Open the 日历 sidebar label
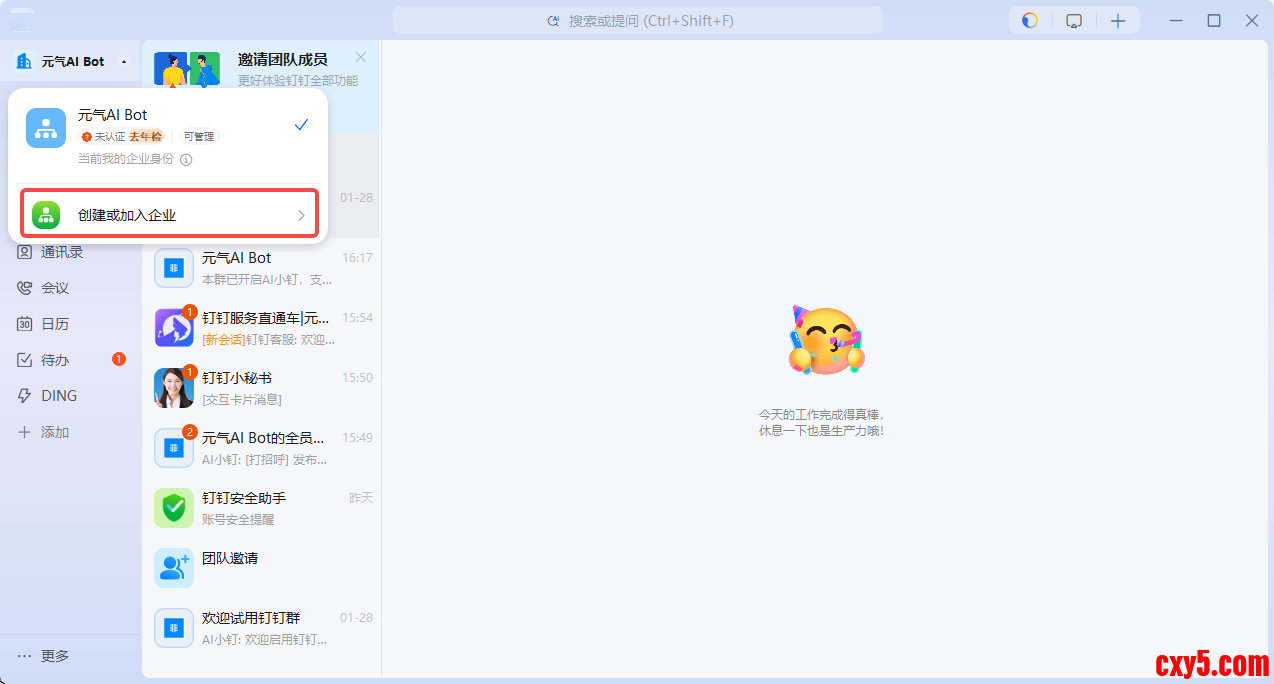 click(x=55, y=324)
